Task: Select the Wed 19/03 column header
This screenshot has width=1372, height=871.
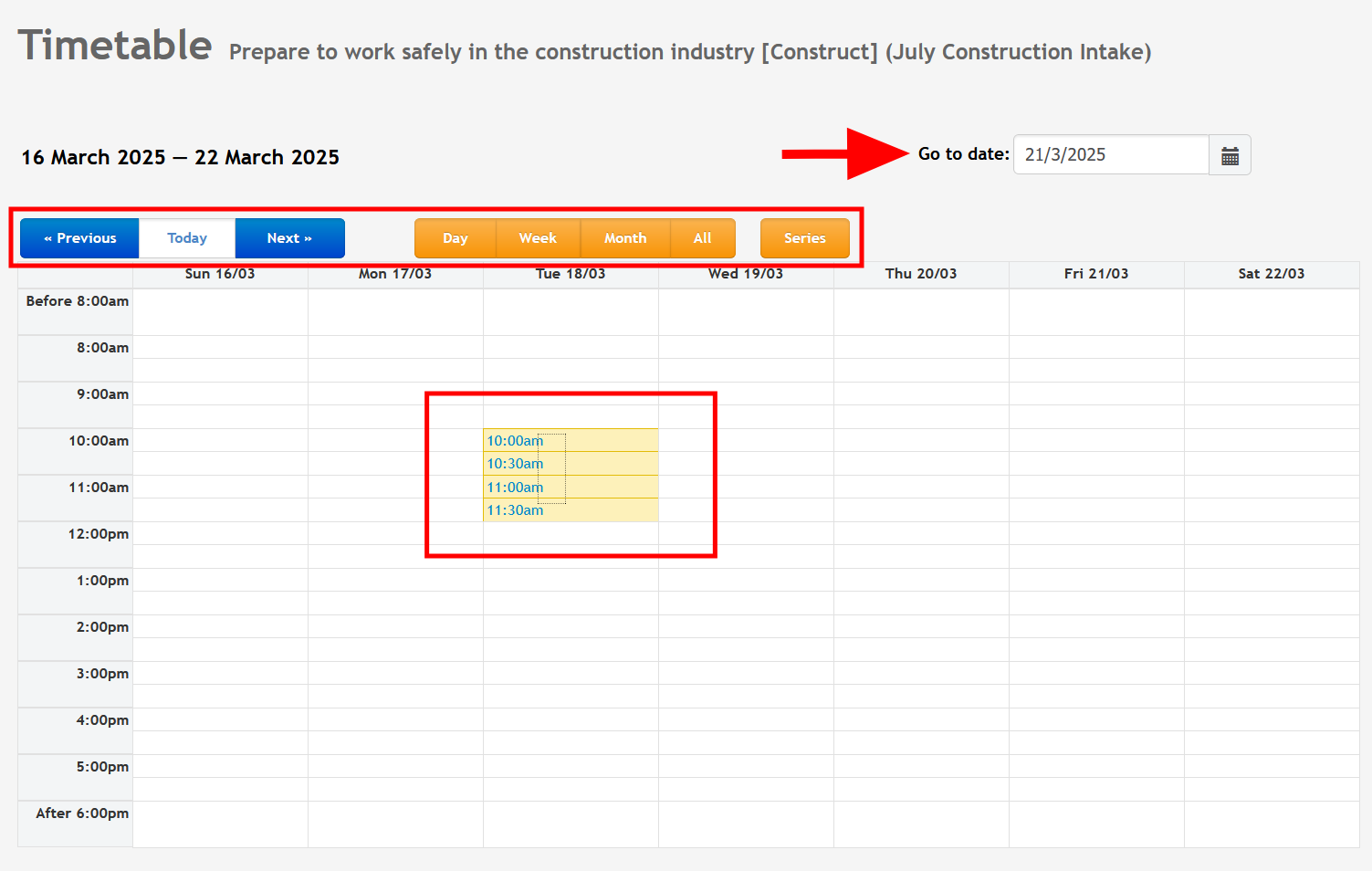Action: (746, 274)
